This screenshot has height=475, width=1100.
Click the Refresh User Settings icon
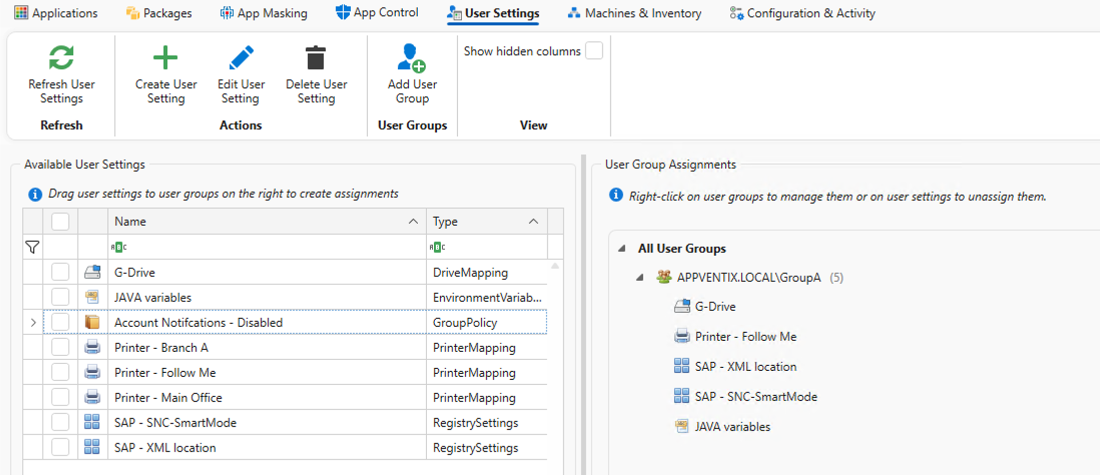tap(61, 57)
